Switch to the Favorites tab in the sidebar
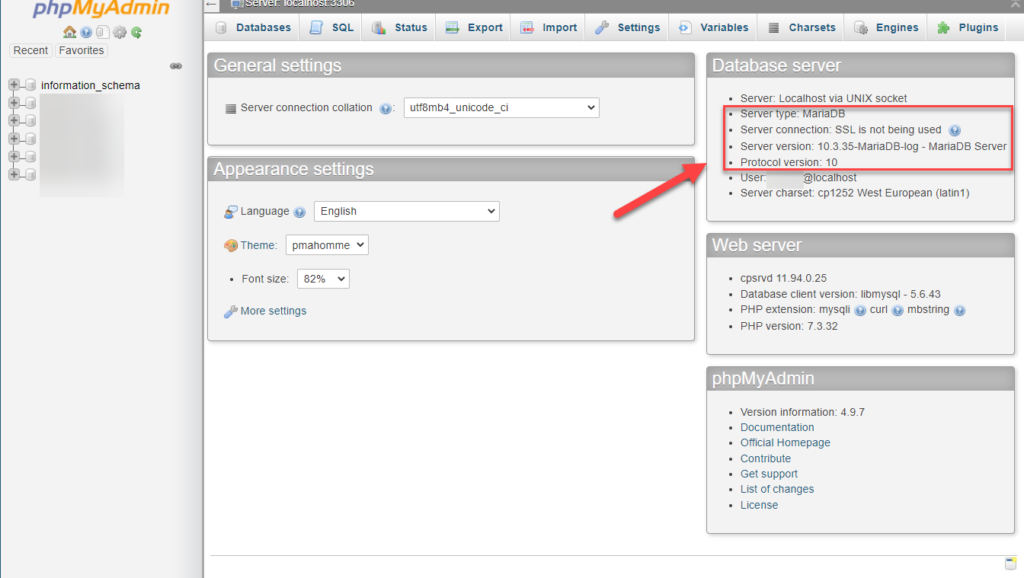Image resolution: width=1024 pixels, height=578 pixels. [x=81, y=50]
